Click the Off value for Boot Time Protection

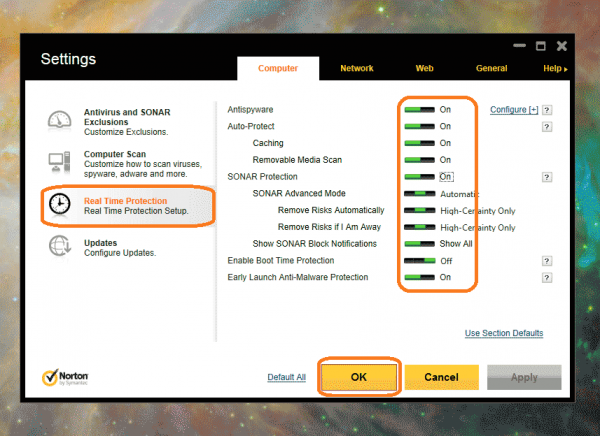tap(446, 261)
